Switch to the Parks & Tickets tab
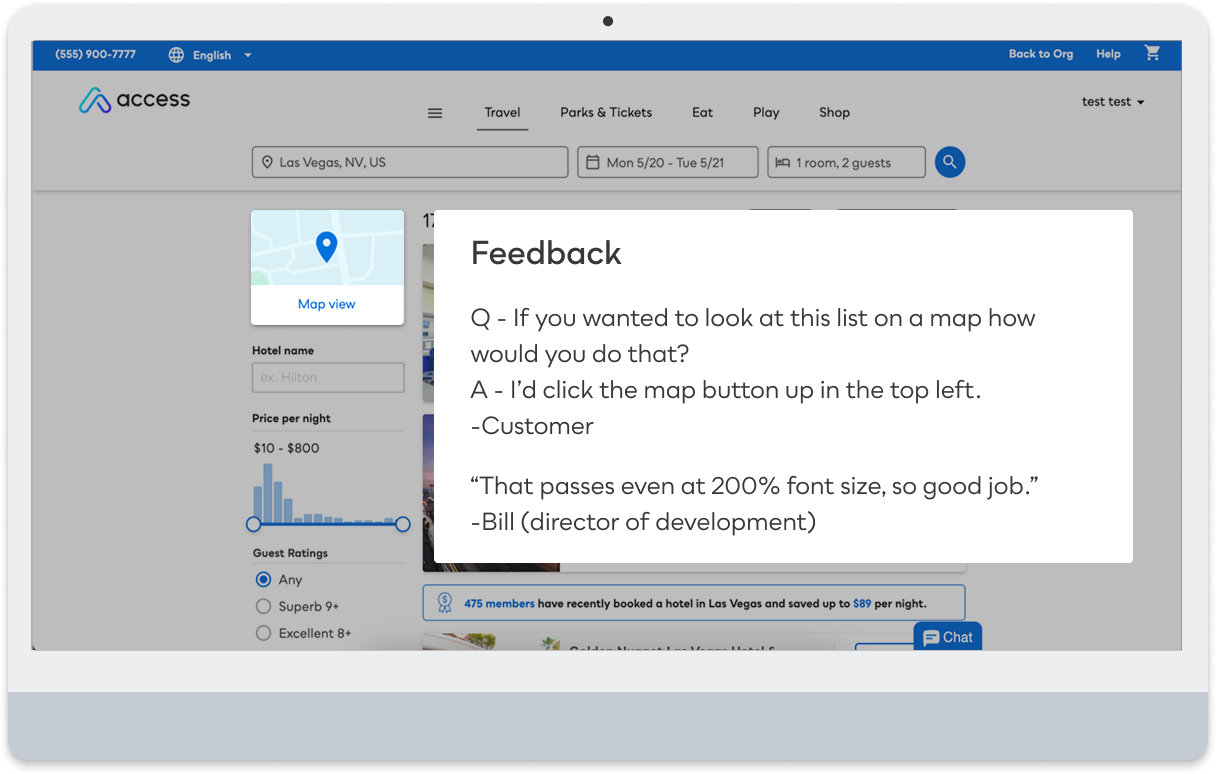 pyautogui.click(x=606, y=112)
